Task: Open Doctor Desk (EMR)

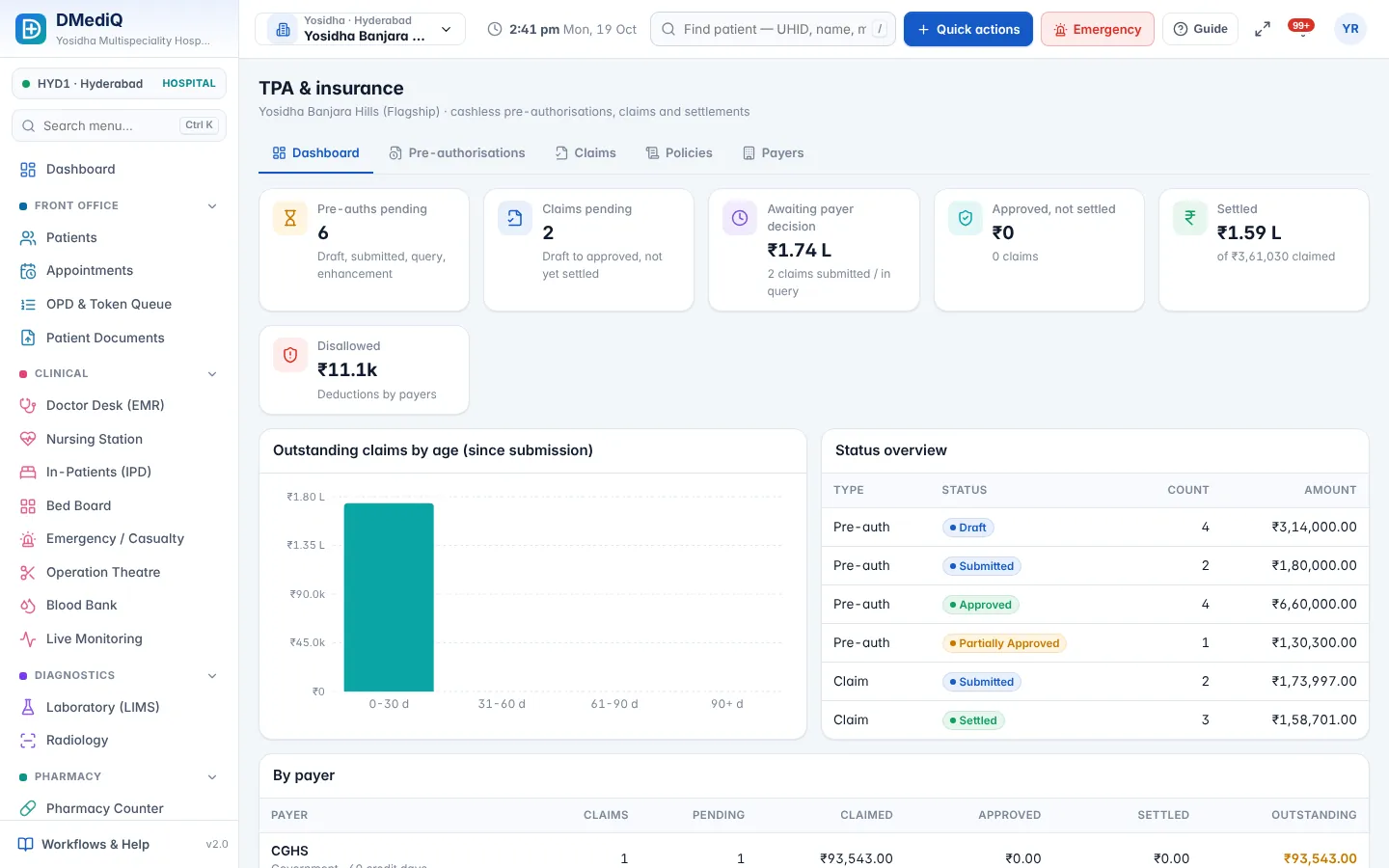Action: click(x=119, y=406)
